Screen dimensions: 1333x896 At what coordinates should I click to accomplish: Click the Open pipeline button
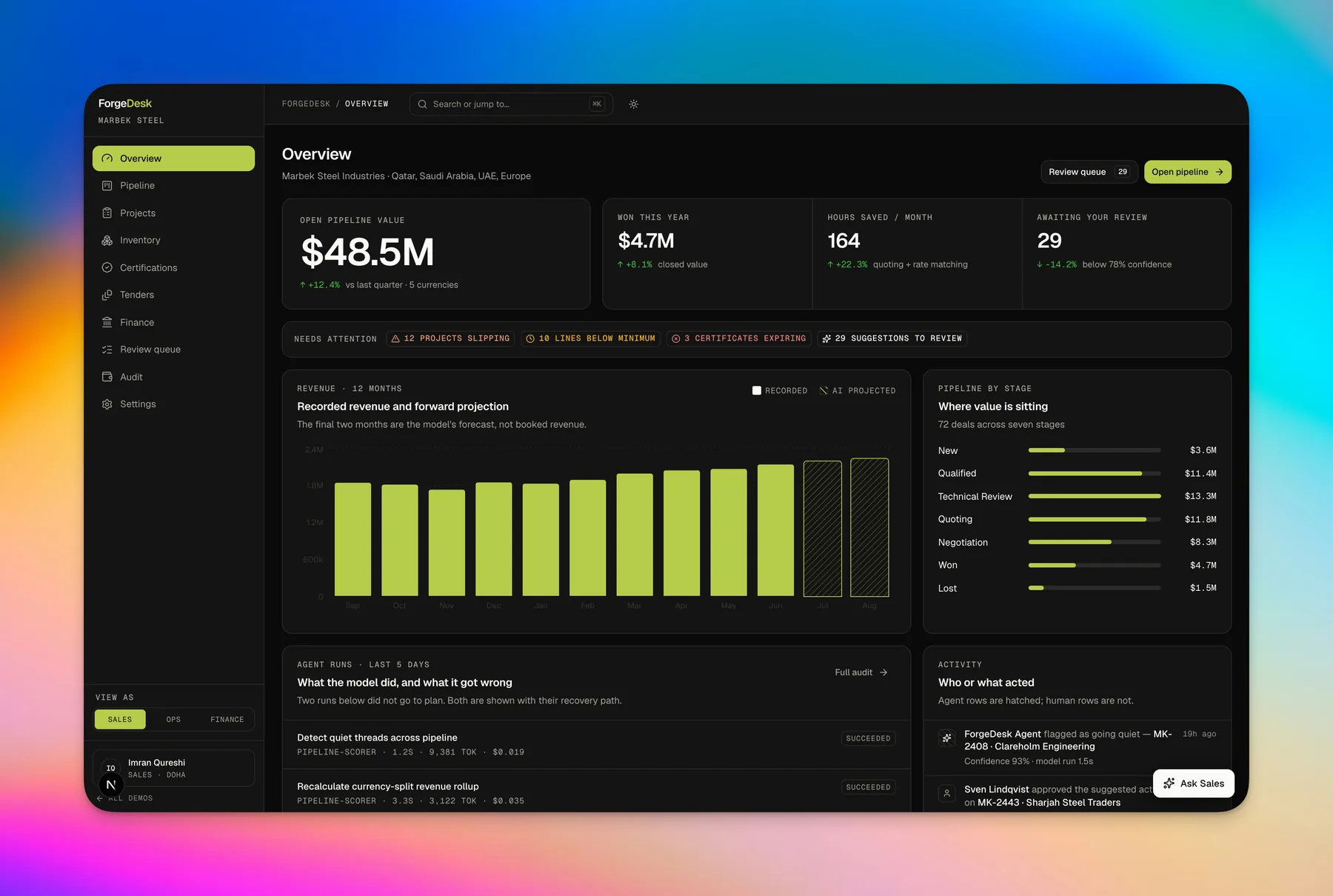[1187, 172]
